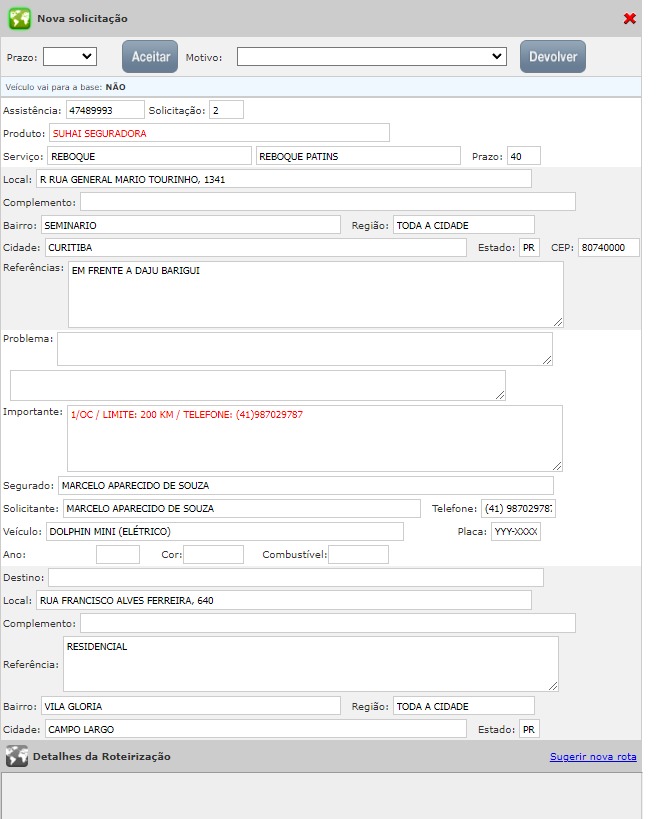This screenshot has width=672, height=819.
Task: Focus the origin Local address field
Action: pos(283,179)
